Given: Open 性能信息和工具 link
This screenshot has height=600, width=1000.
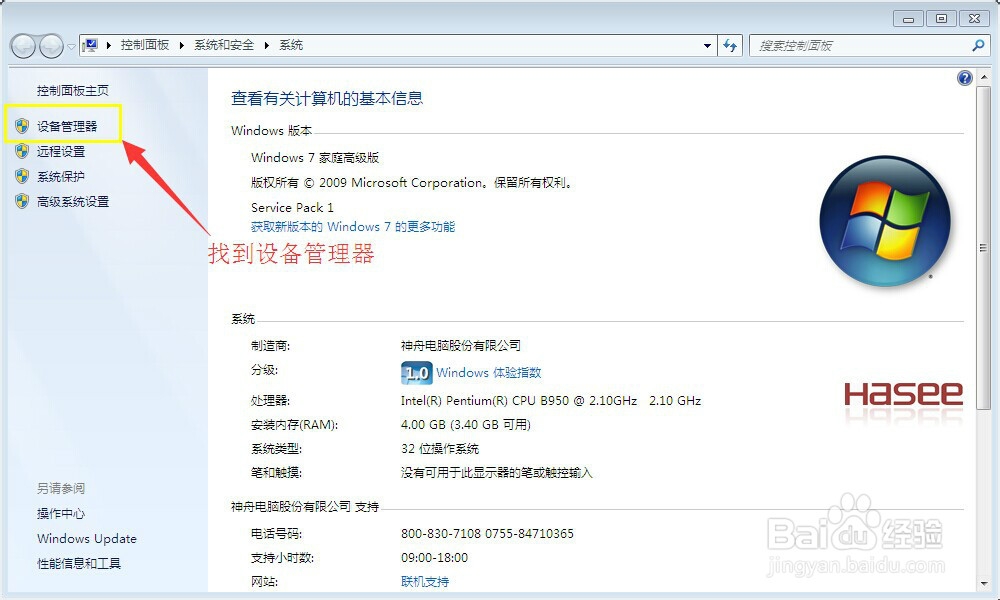Looking at the screenshot, I should tap(79, 564).
